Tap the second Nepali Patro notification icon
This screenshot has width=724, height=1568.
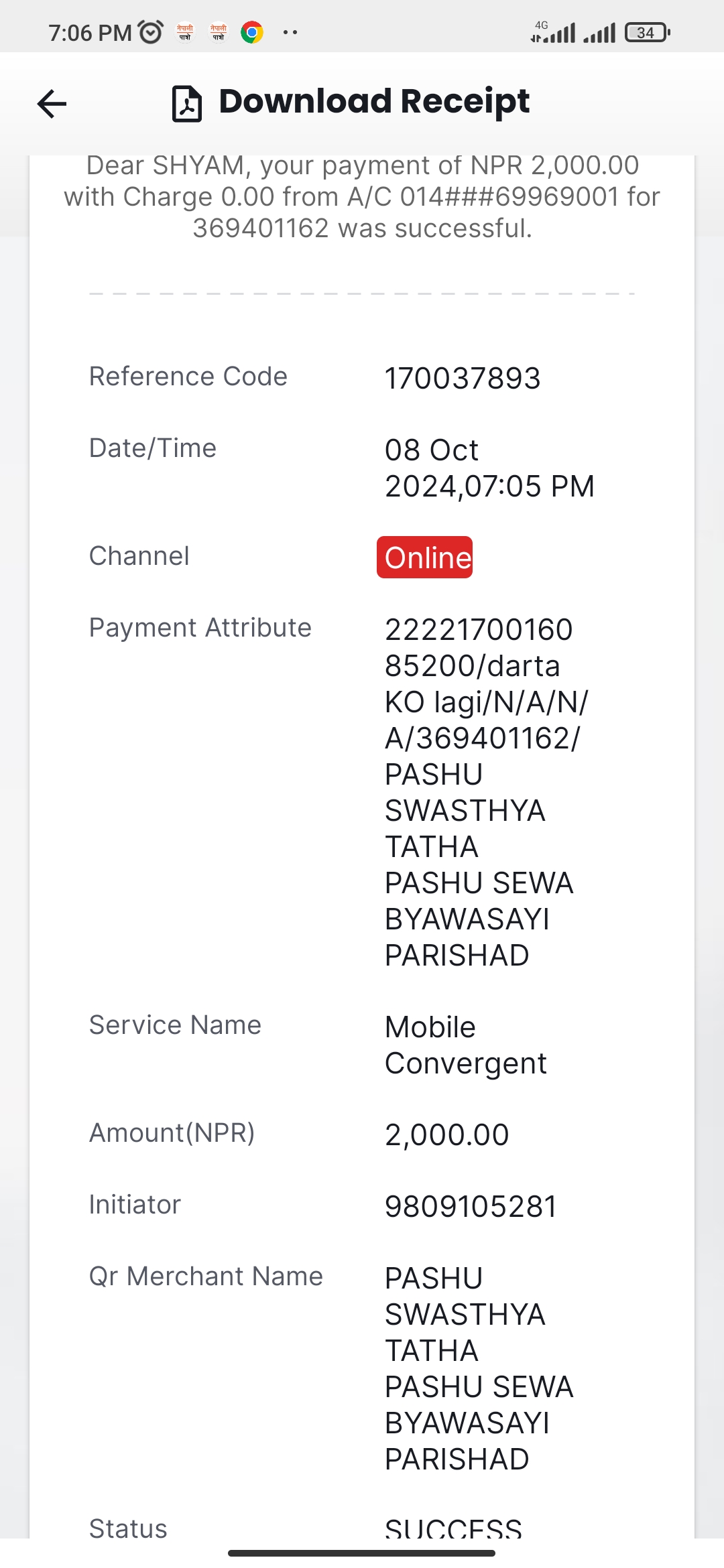[x=219, y=32]
